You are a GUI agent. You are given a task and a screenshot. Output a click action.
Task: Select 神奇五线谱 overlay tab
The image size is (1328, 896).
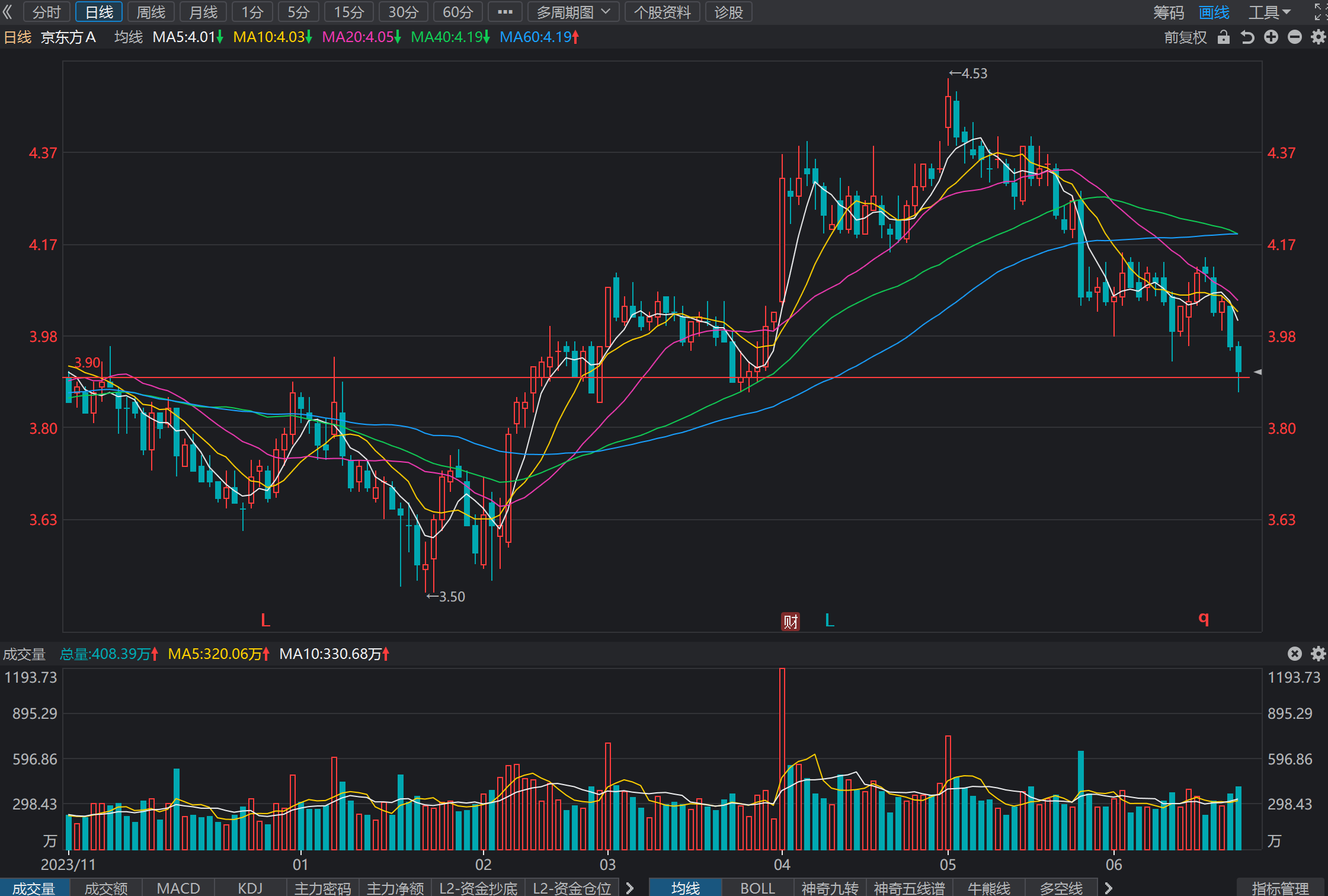(x=910, y=888)
